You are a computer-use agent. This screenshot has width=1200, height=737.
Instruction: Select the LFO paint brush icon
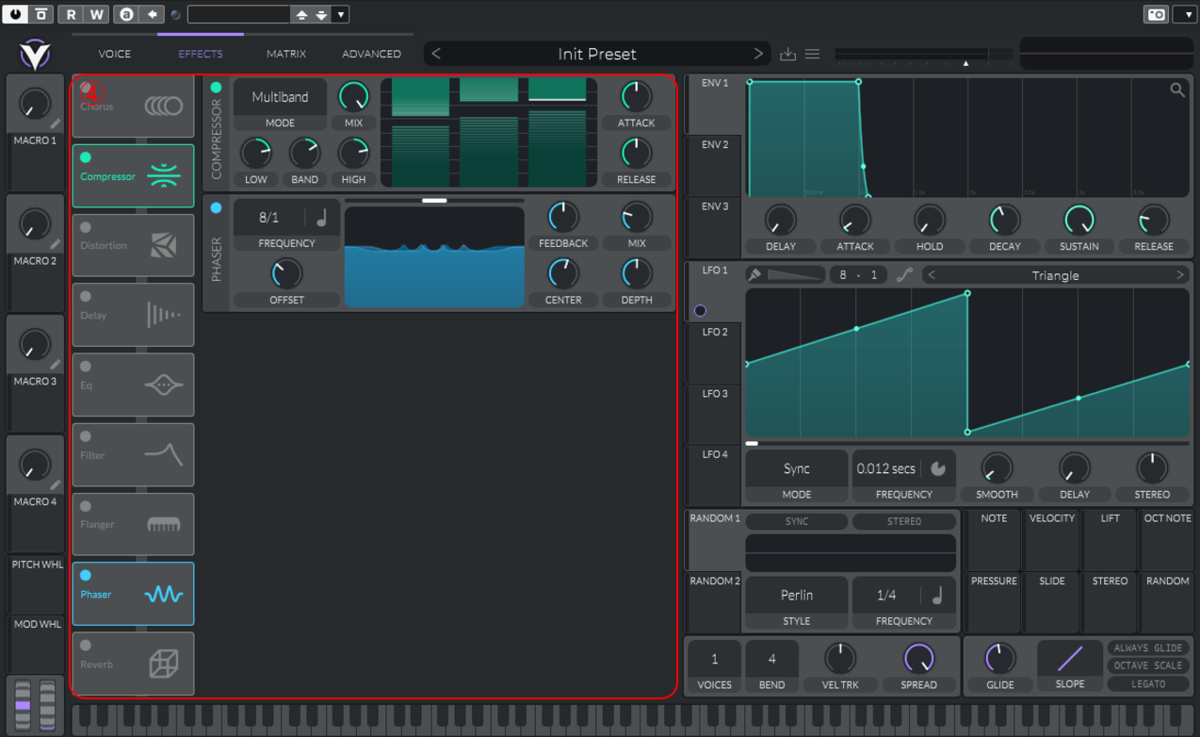tap(755, 275)
